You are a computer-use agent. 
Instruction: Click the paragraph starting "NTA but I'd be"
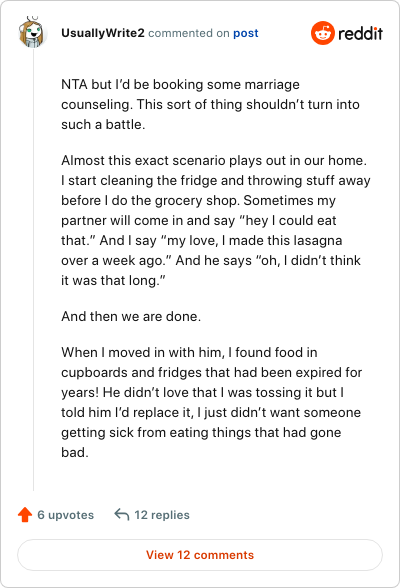210,104
